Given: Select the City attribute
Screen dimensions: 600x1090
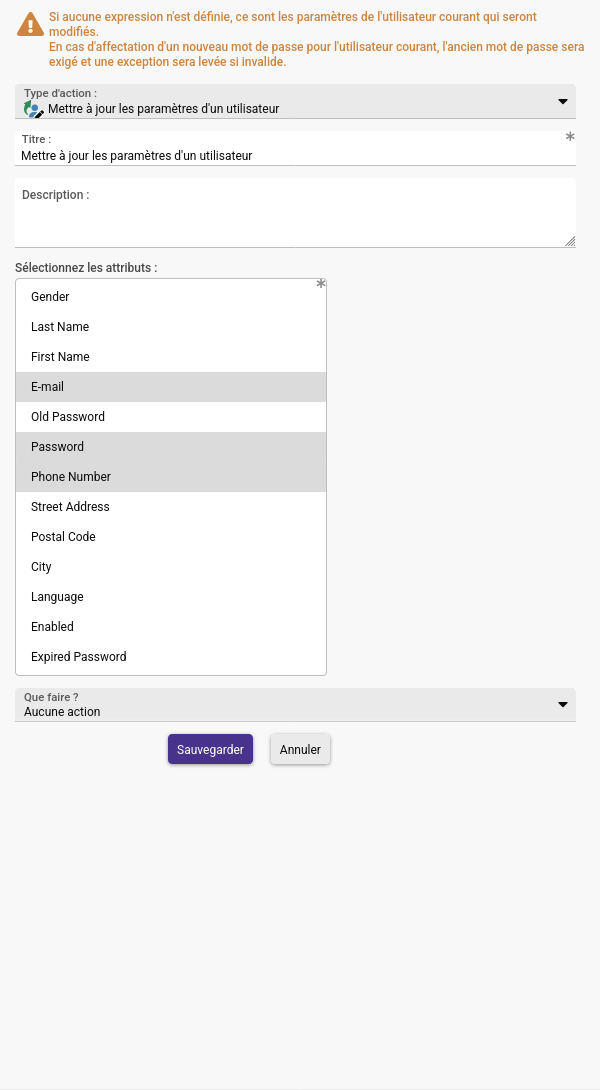Looking at the screenshot, I should point(170,567).
